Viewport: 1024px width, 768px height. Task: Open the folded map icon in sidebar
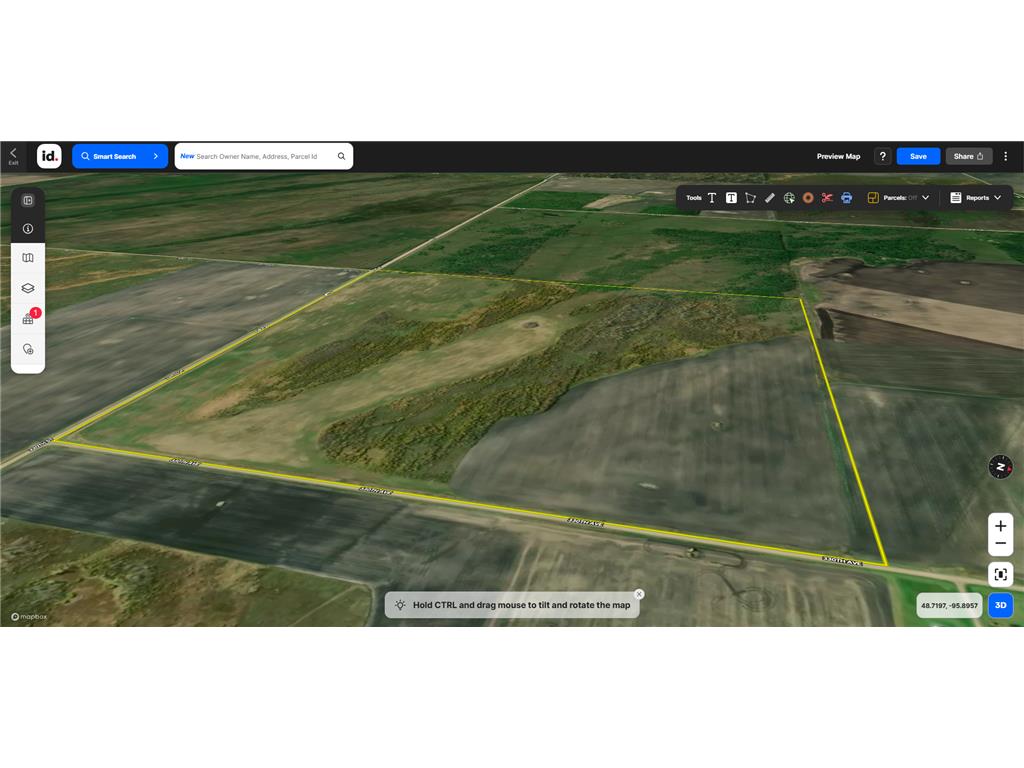point(28,258)
